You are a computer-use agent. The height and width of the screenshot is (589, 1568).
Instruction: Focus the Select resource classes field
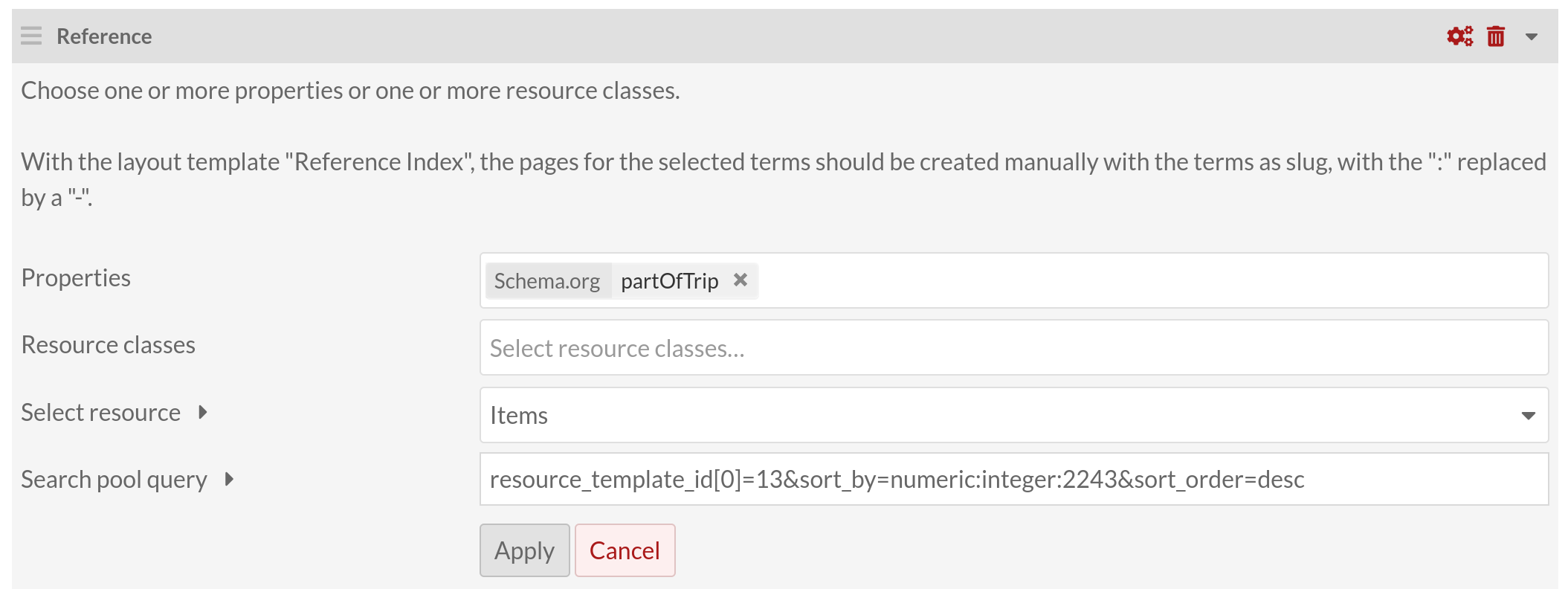click(1013, 348)
